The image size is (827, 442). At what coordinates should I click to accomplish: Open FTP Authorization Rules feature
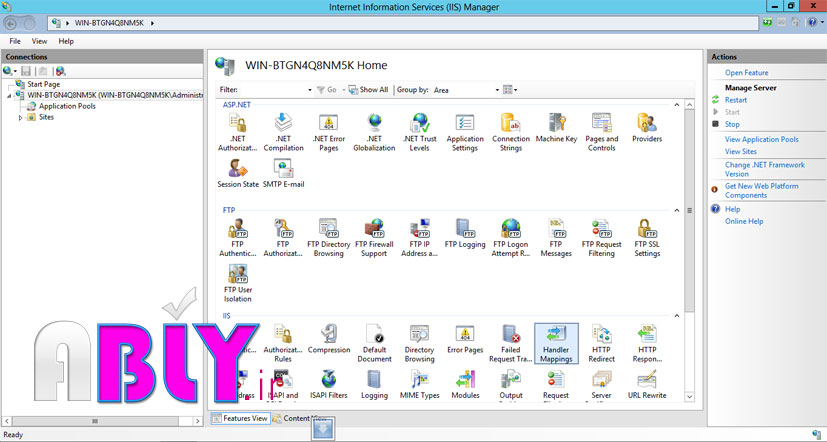(x=283, y=238)
